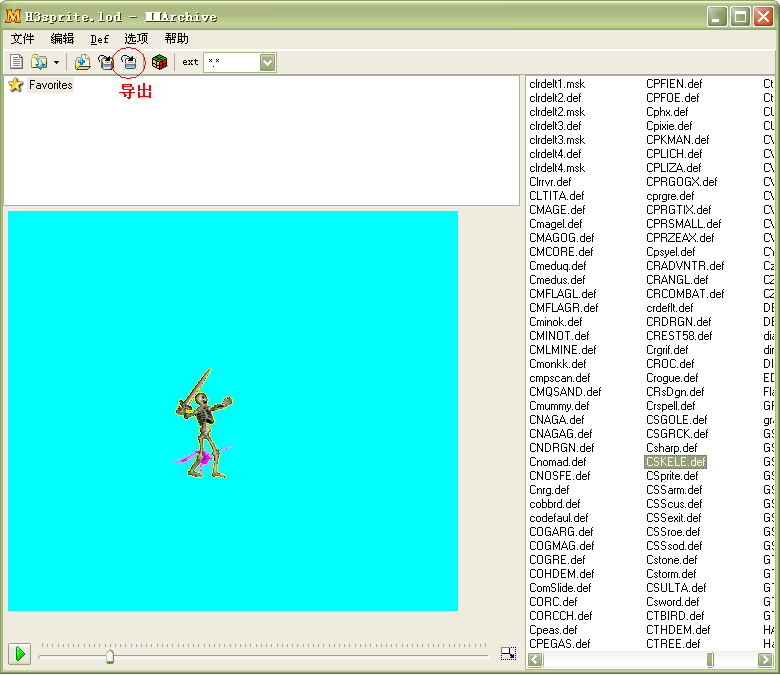Click the horizontal scrollbar thumb of file list
Image resolution: width=780 pixels, height=675 pixels.
point(710,660)
